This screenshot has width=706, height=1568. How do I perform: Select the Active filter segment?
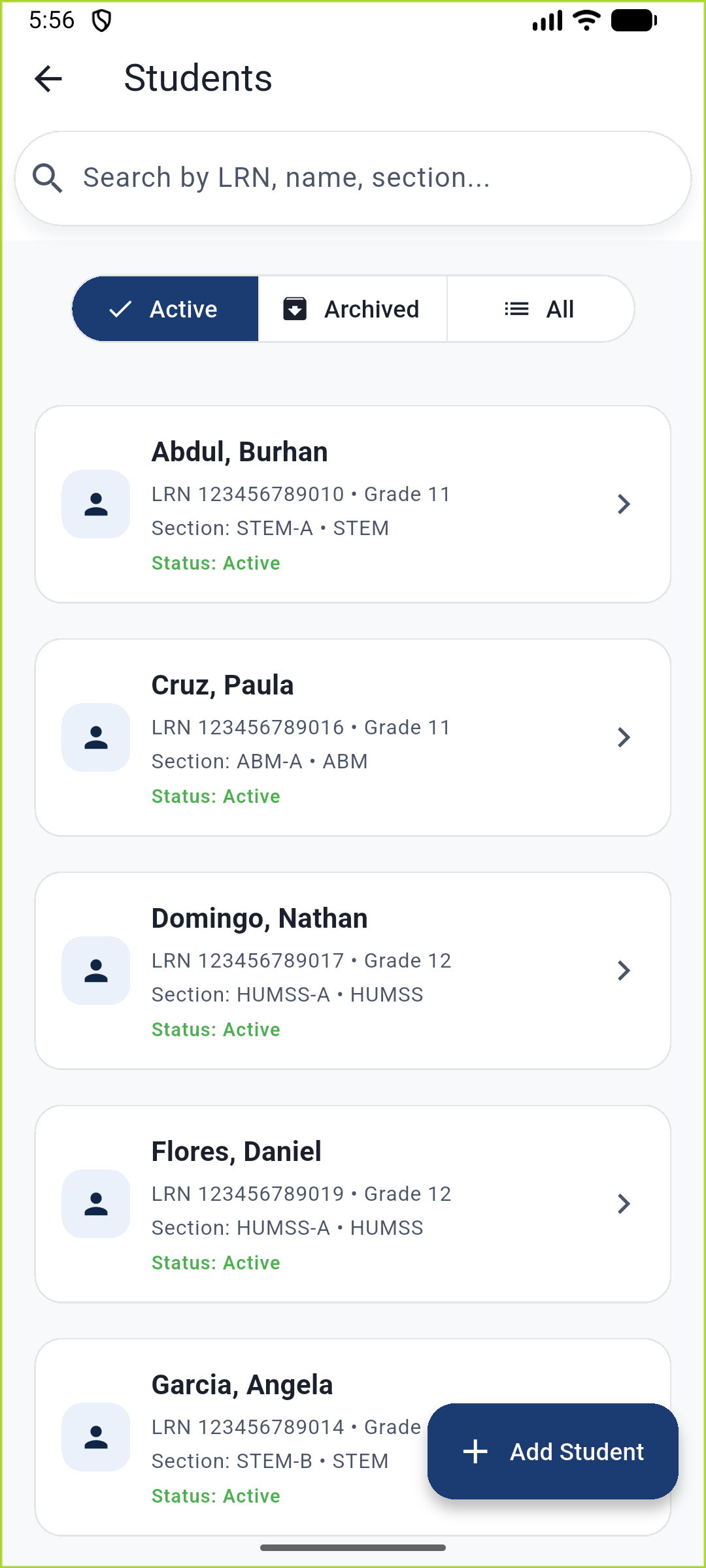pyautogui.click(x=165, y=309)
